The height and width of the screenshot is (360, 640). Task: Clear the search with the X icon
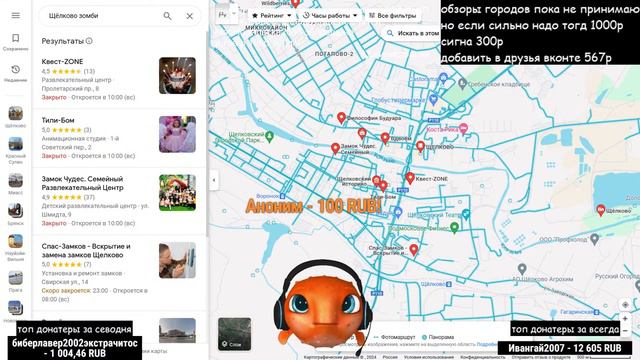[x=190, y=16]
